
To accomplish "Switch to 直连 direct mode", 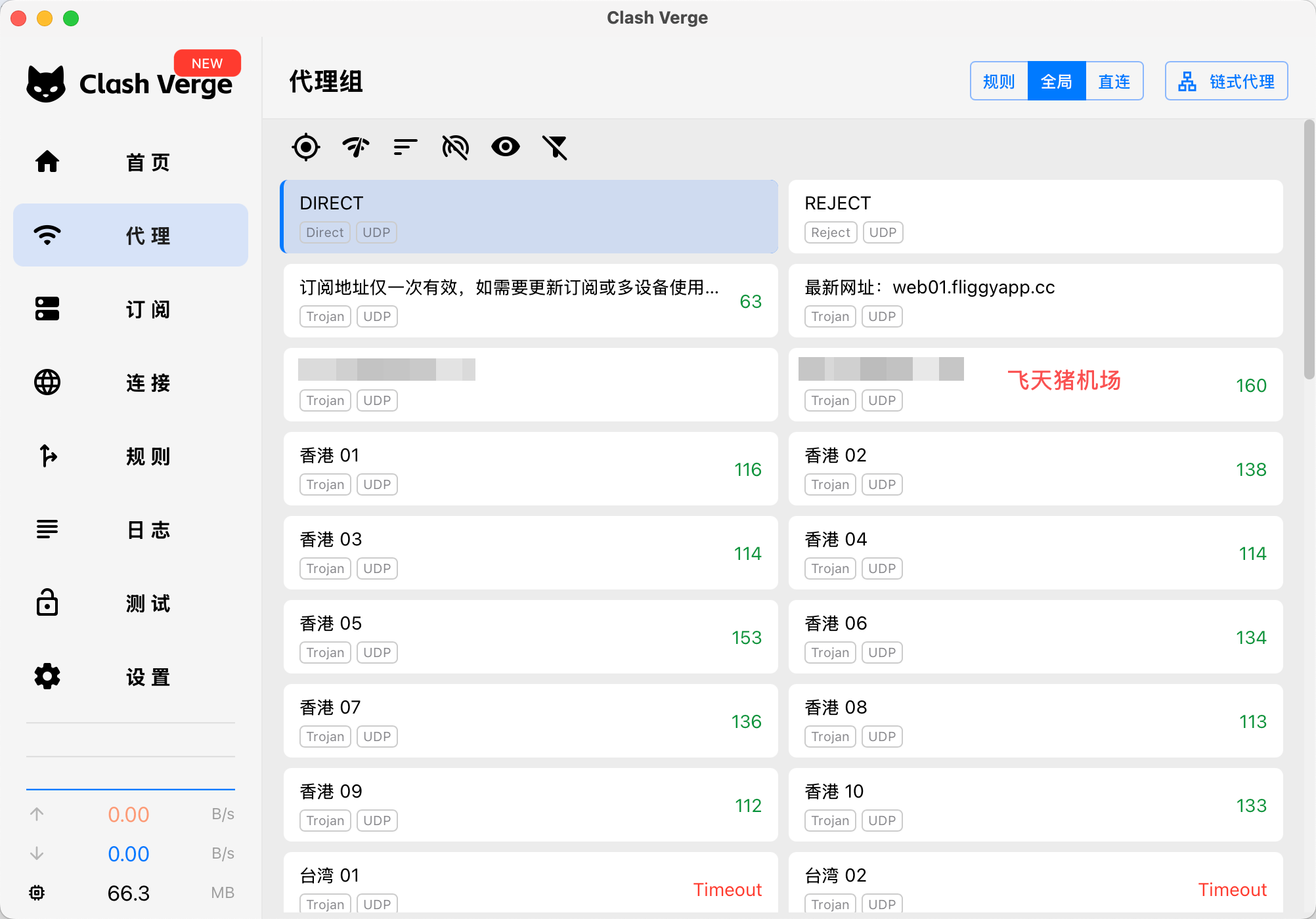I will coord(1114,81).
